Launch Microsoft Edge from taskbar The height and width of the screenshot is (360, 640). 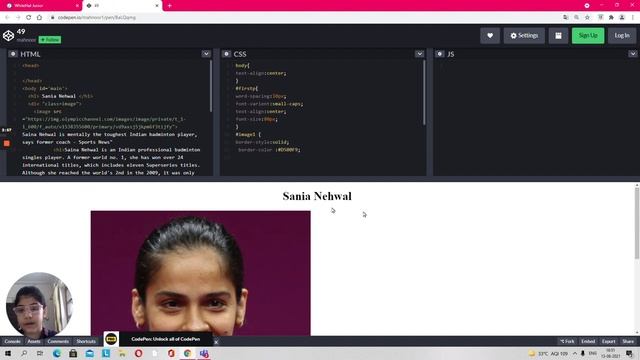tap(57, 353)
